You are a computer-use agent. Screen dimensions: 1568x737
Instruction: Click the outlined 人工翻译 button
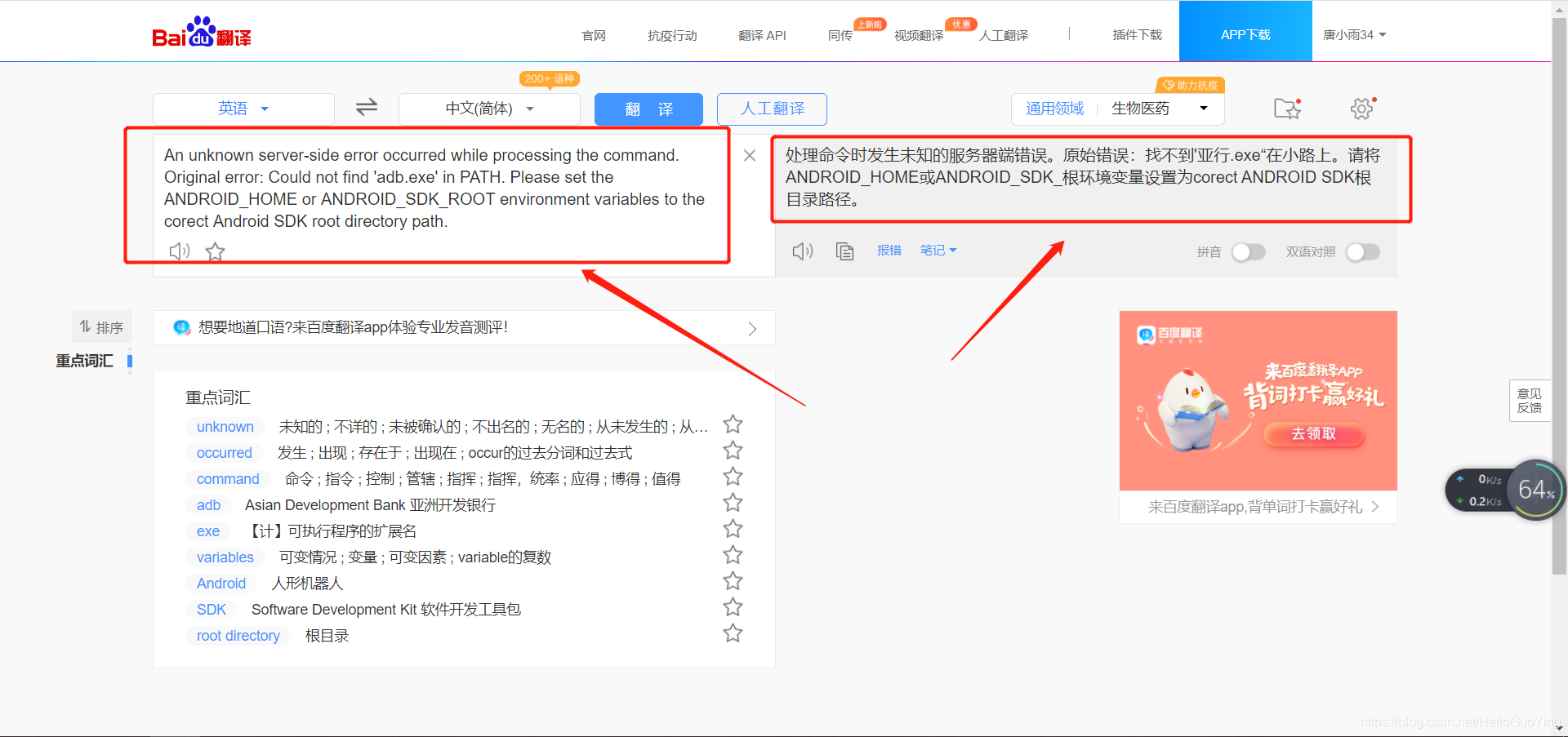pyautogui.click(x=772, y=109)
